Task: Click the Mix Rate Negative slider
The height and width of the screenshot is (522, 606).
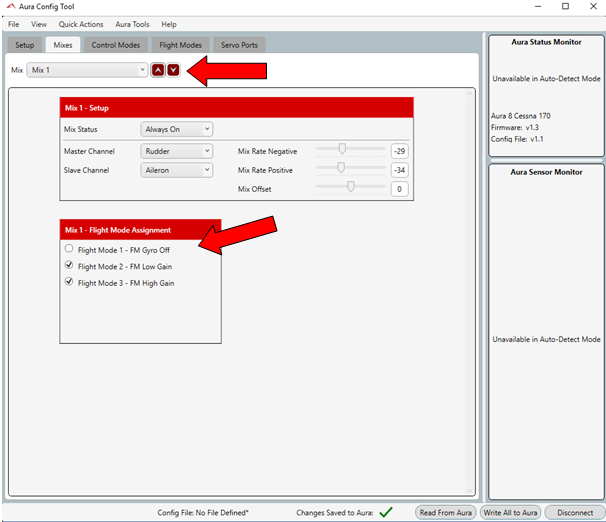Action: tap(350, 150)
